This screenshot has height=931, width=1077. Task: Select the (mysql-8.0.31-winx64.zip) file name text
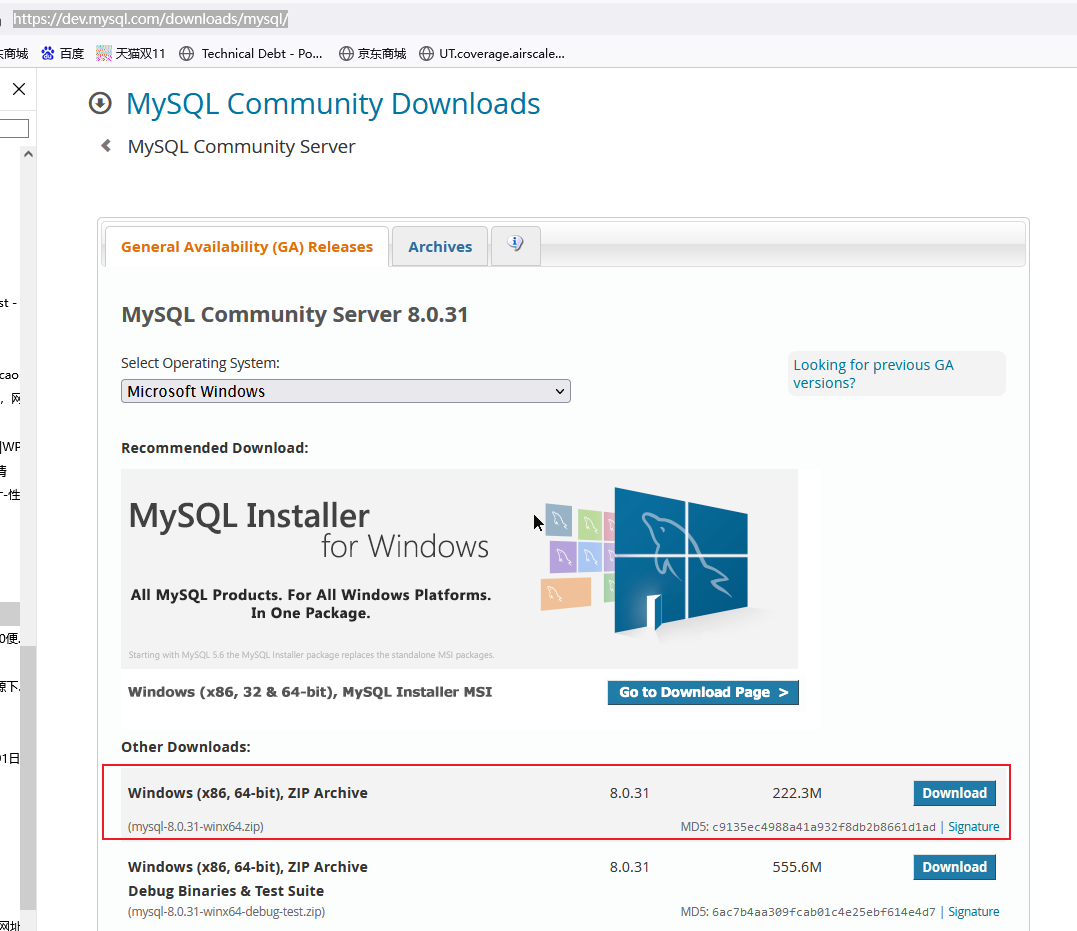click(196, 827)
